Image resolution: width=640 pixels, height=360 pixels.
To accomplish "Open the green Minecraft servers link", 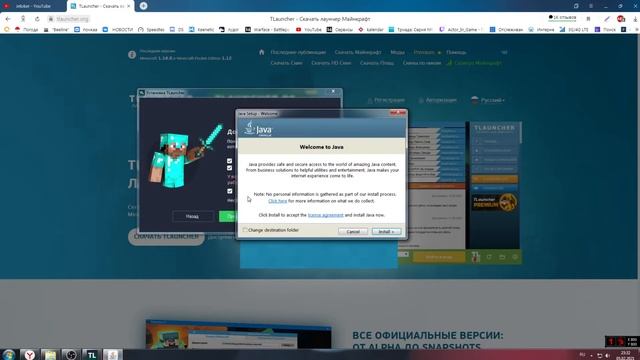I will pos(474,63).
